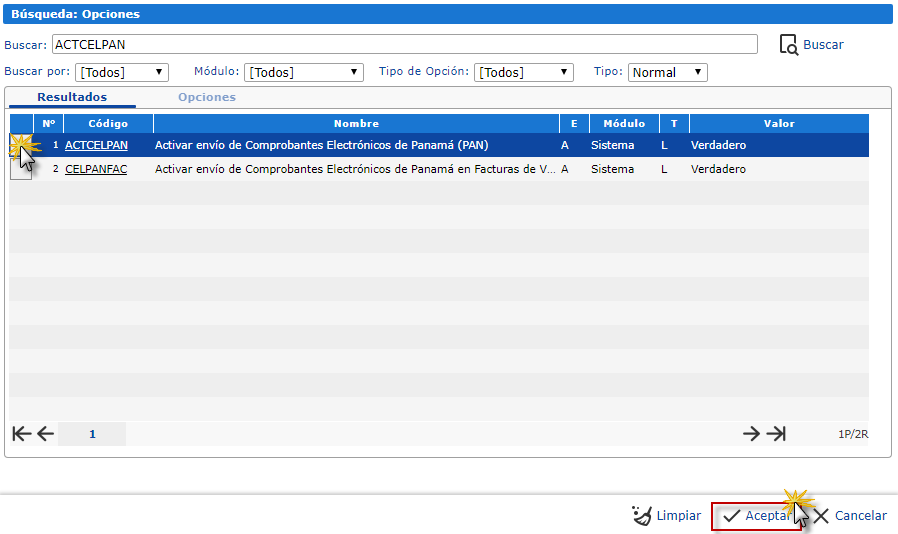This screenshot has height=534, width=898.
Task: Click the Buscar text input field
Action: [x=405, y=44]
